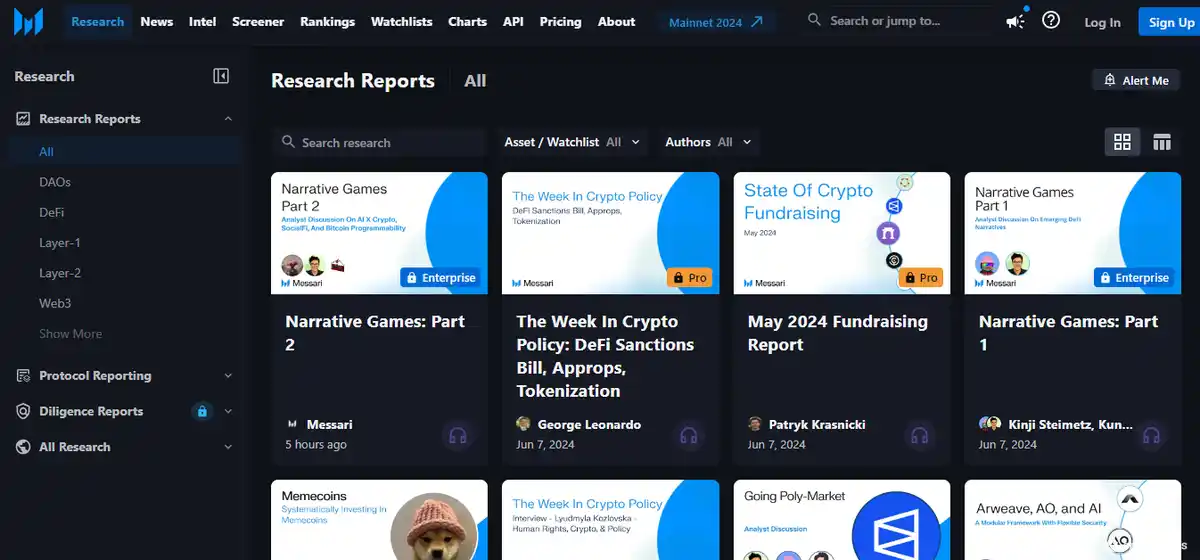1200x560 pixels.
Task: Click Messari author icon under Narrative Games 2
Action: pos(292,424)
